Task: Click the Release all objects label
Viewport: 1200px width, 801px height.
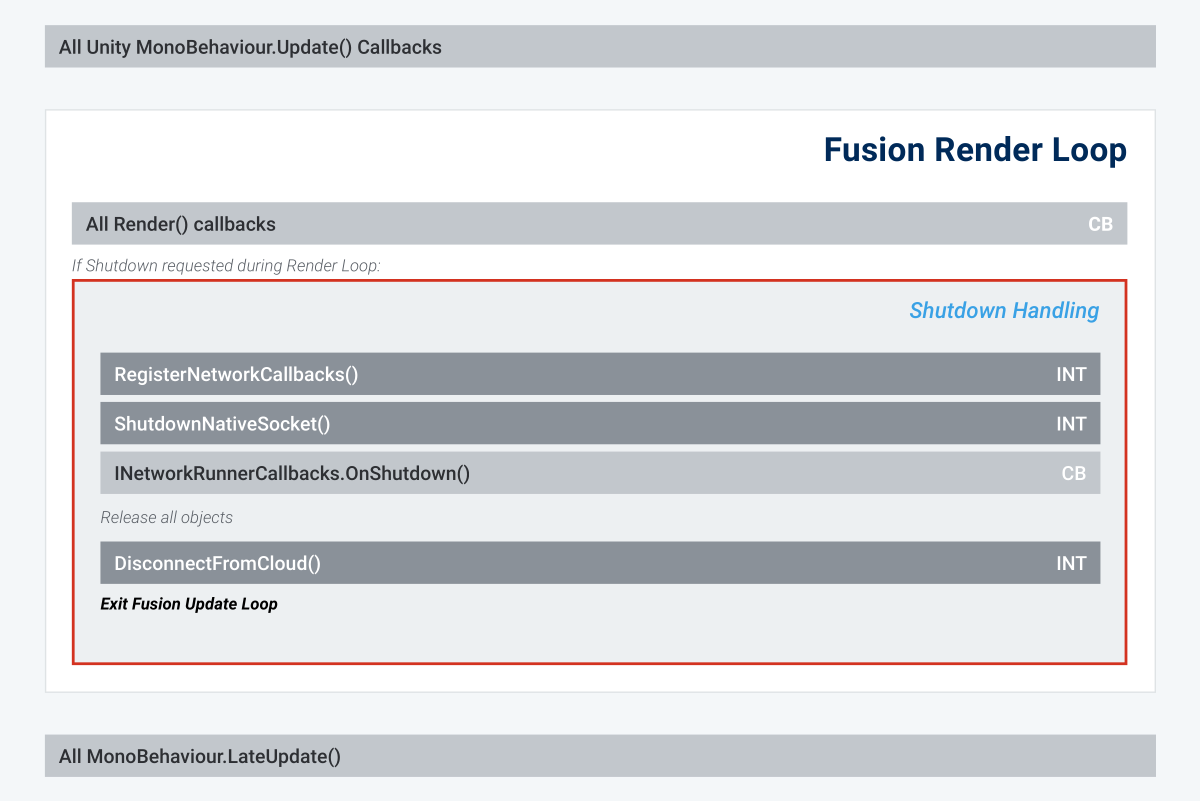Action: [x=166, y=517]
